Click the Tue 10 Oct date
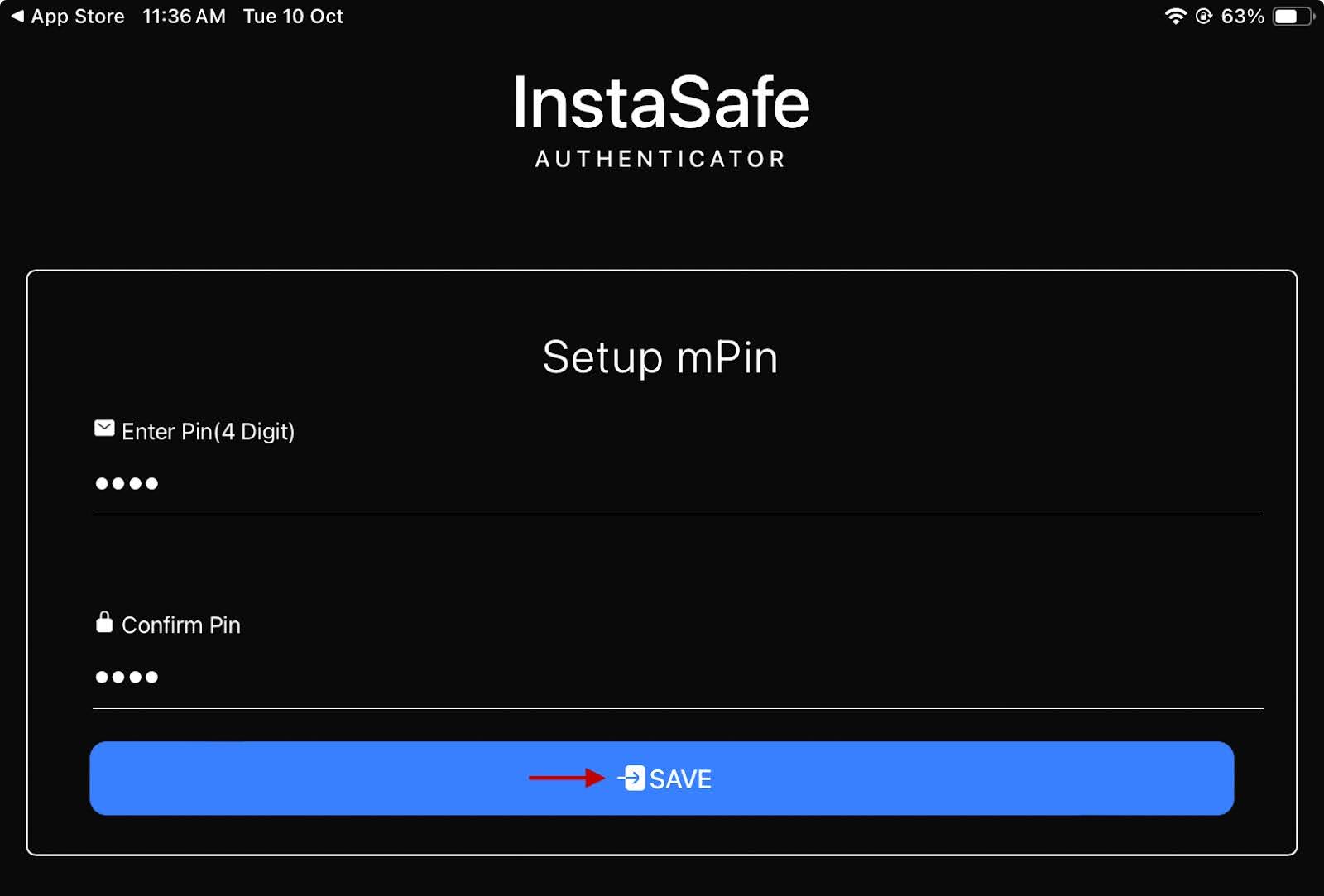Screen dimensions: 1324x896 pos(293,17)
